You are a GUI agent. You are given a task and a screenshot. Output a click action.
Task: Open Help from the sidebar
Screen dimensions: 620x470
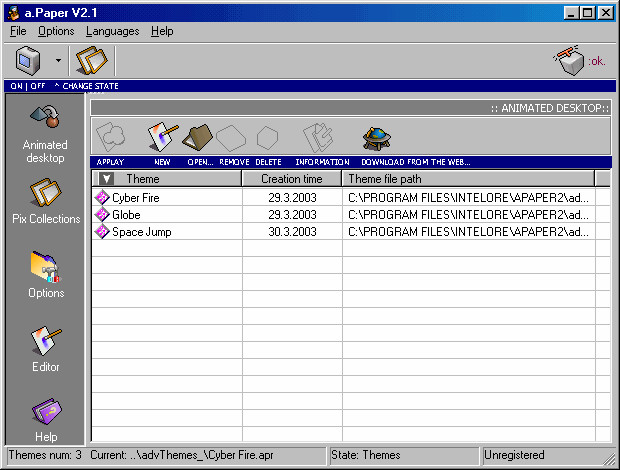pos(46,420)
